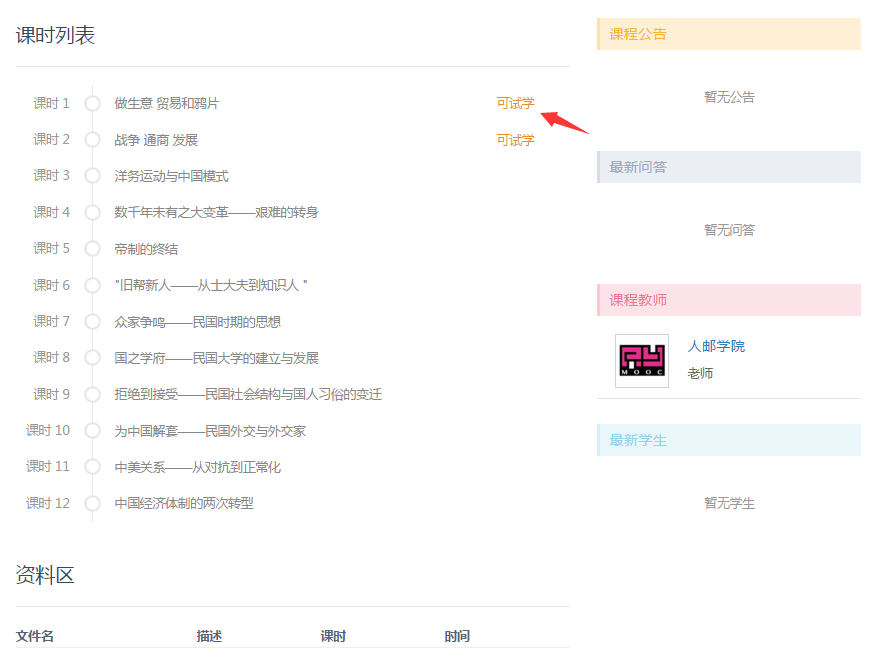Click the timeline circle for 课时 1
869x662 pixels.
tap(93, 103)
